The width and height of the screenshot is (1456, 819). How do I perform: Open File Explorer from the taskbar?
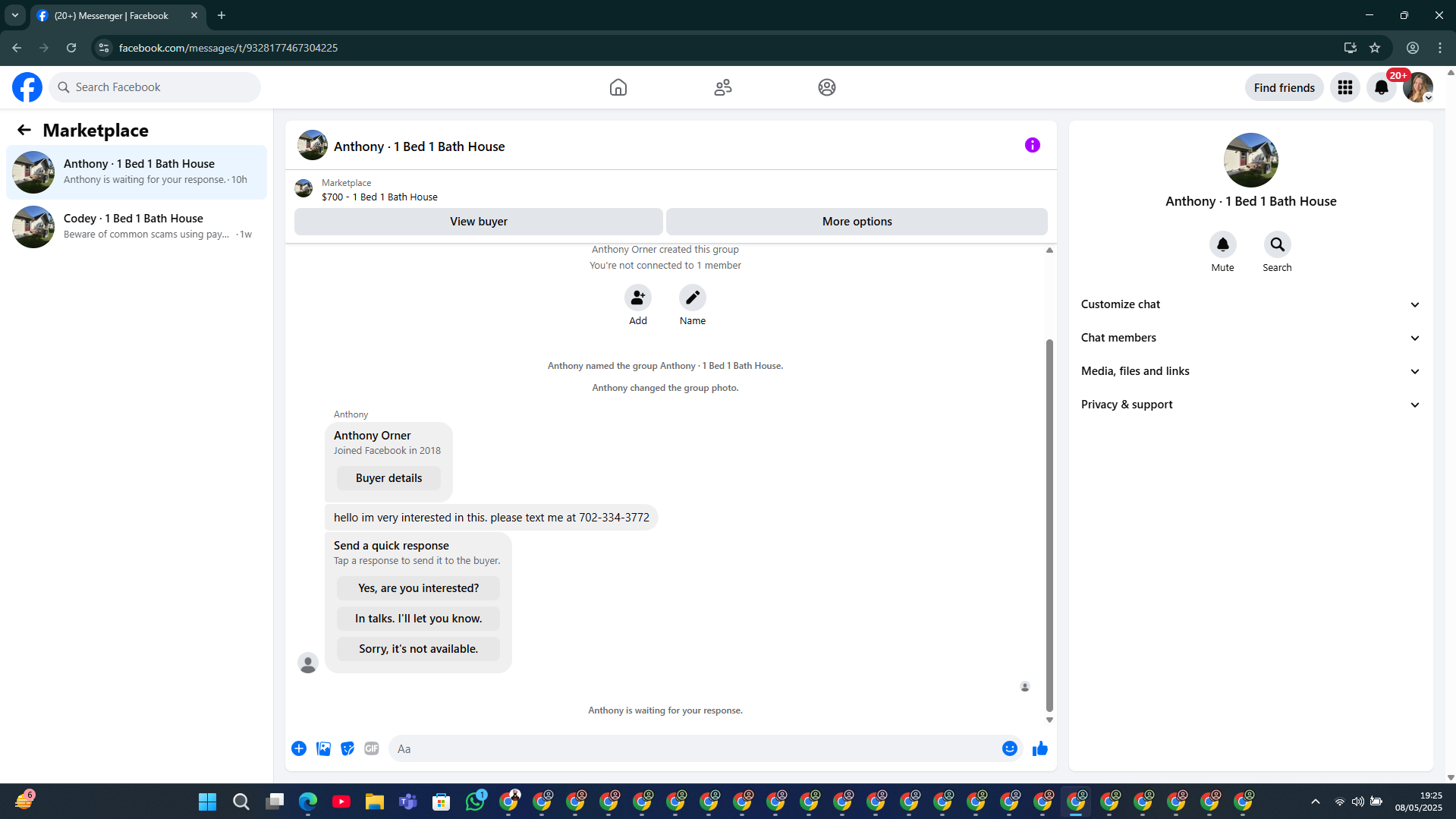click(x=375, y=802)
